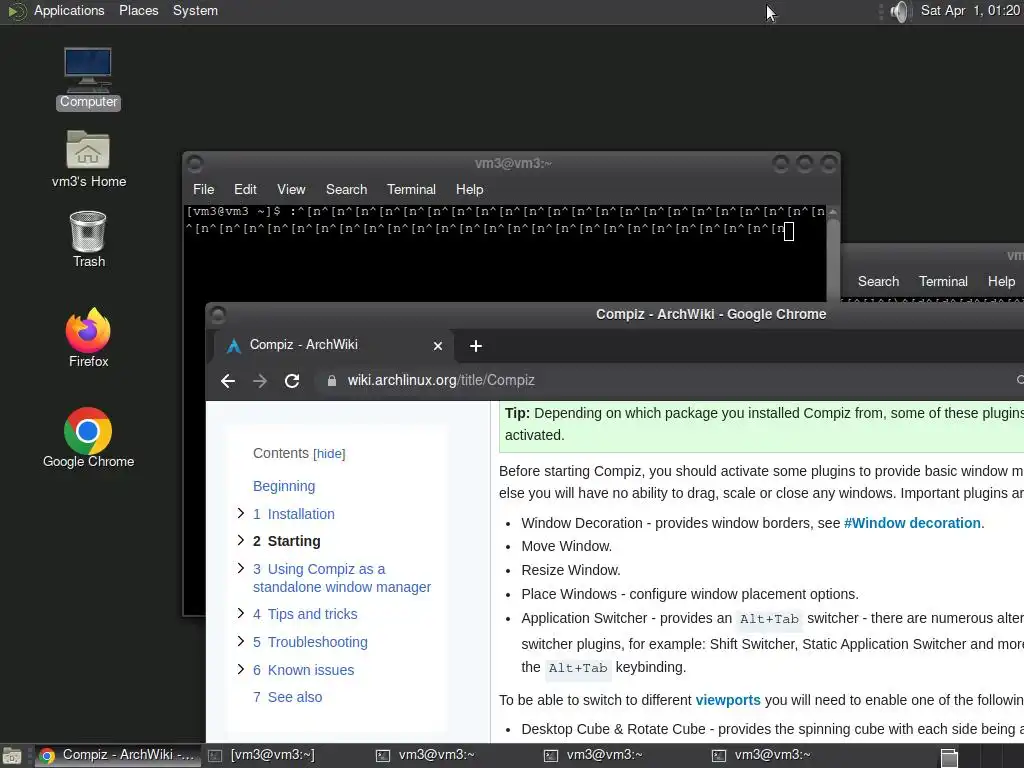Open the Computer desktop icon
The width and height of the screenshot is (1024, 768).
tap(88, 79)
